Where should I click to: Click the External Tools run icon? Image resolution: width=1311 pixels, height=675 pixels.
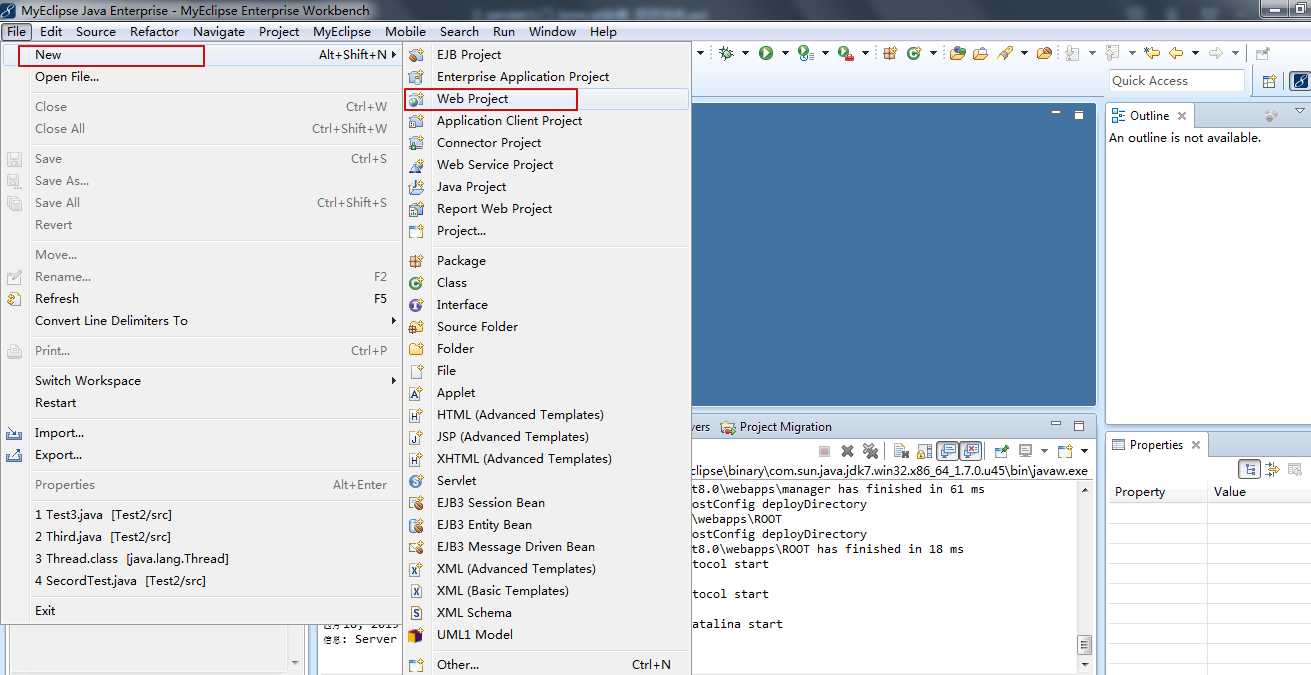pyautogui.click(x=846, y=53)
